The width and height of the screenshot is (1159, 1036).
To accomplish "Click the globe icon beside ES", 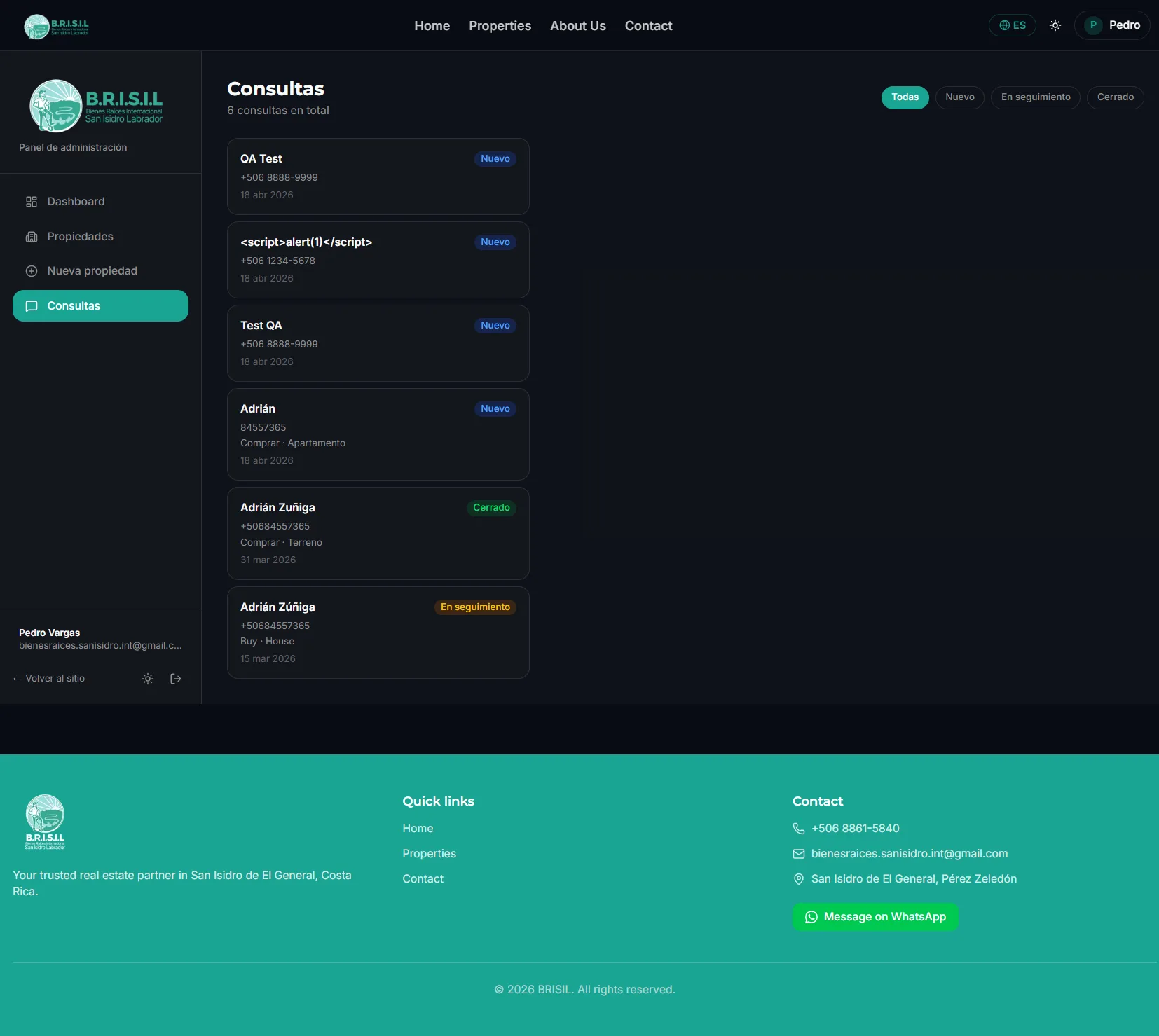I will click(1005, 25).
